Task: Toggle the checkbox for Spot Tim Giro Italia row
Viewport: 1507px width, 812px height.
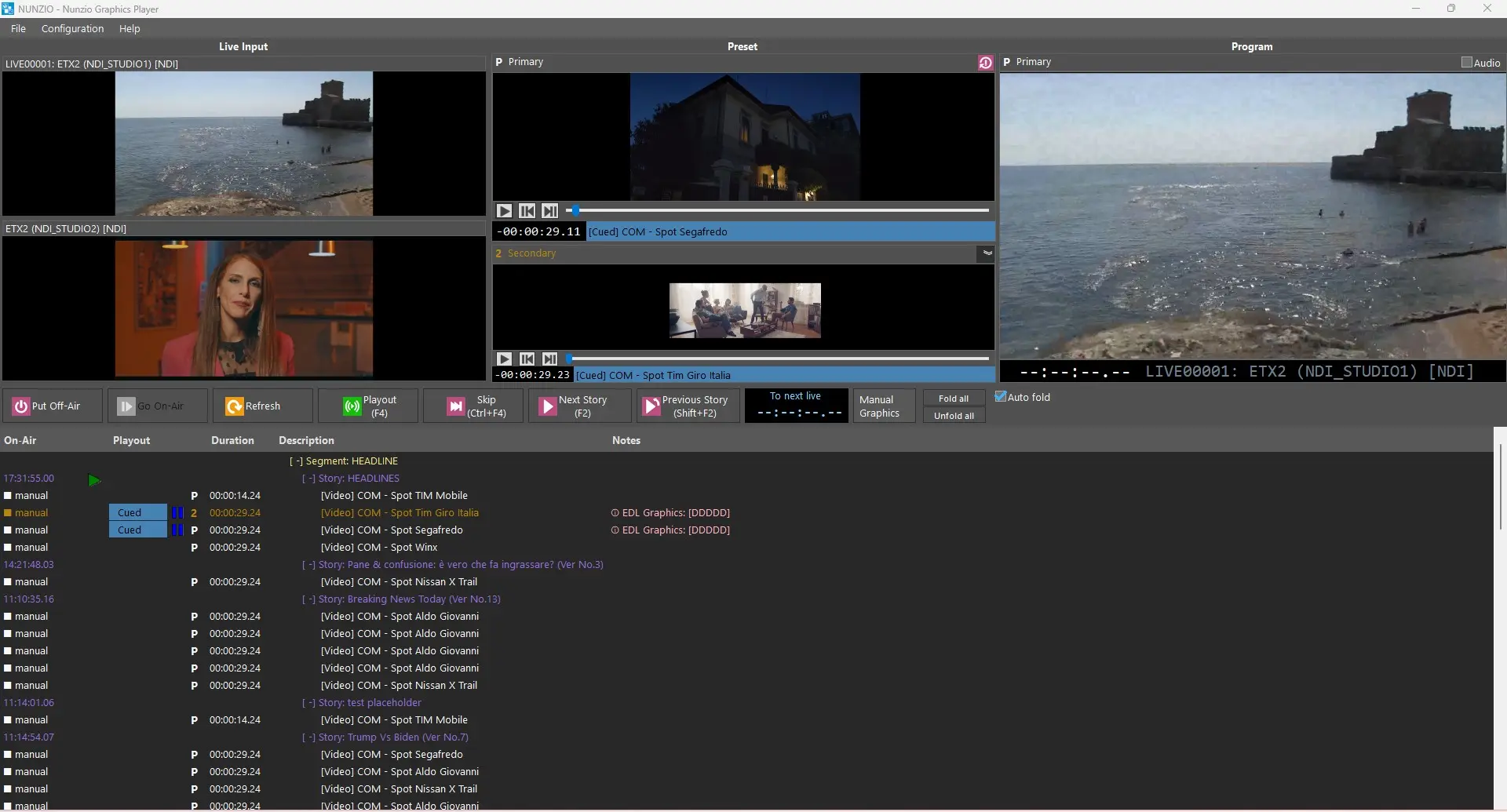Action: click(x=8, y=513)
